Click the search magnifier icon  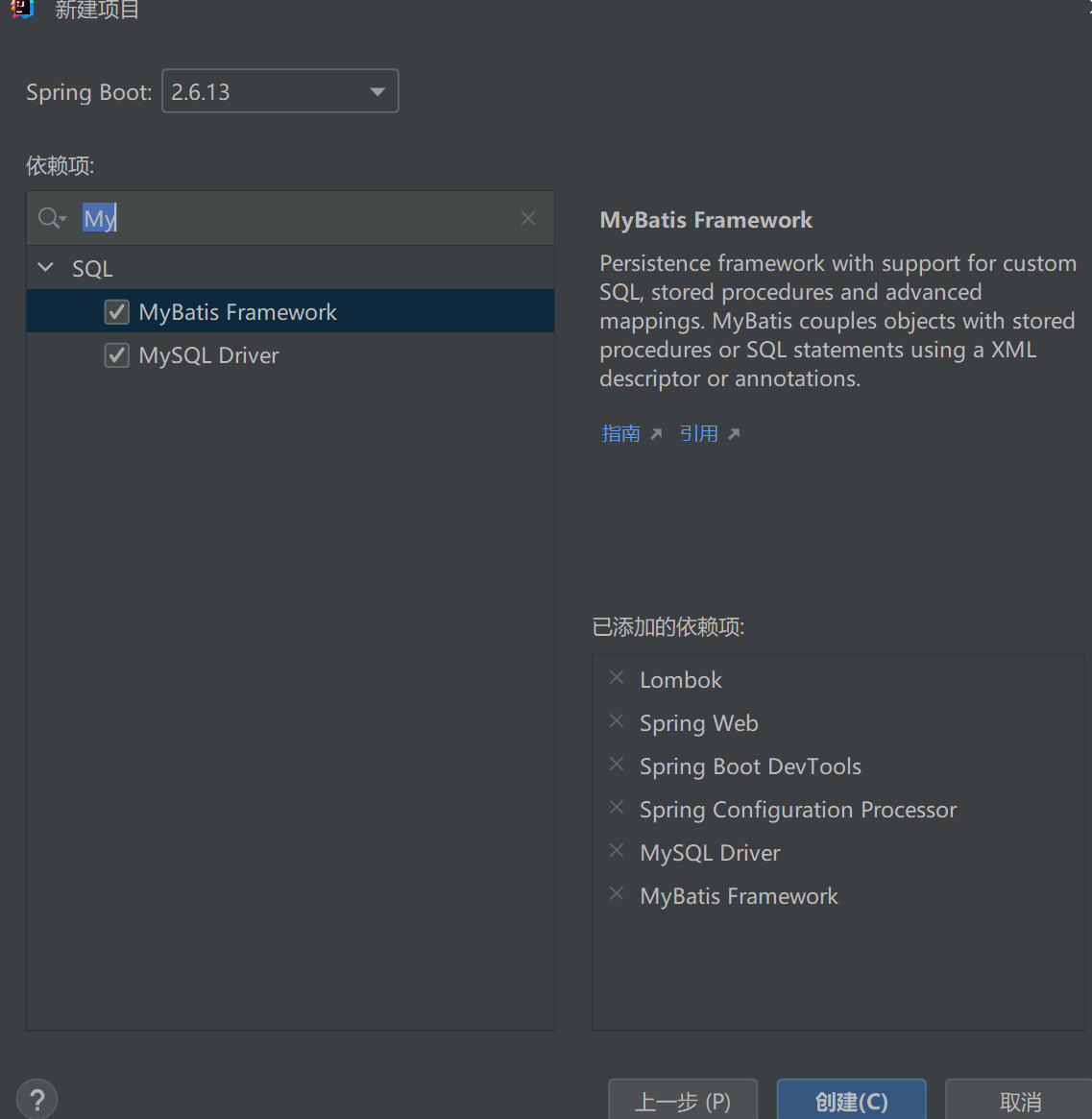(x=50, y=219)
